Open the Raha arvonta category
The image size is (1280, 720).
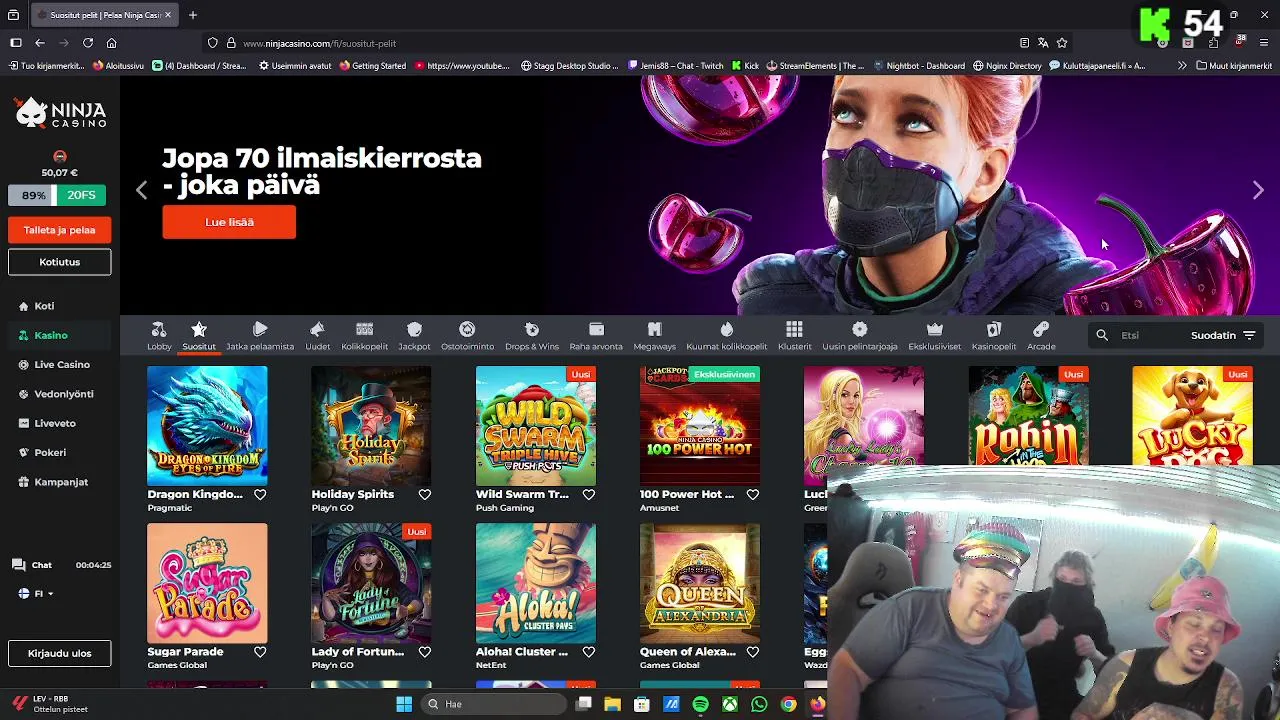(596, 336)
